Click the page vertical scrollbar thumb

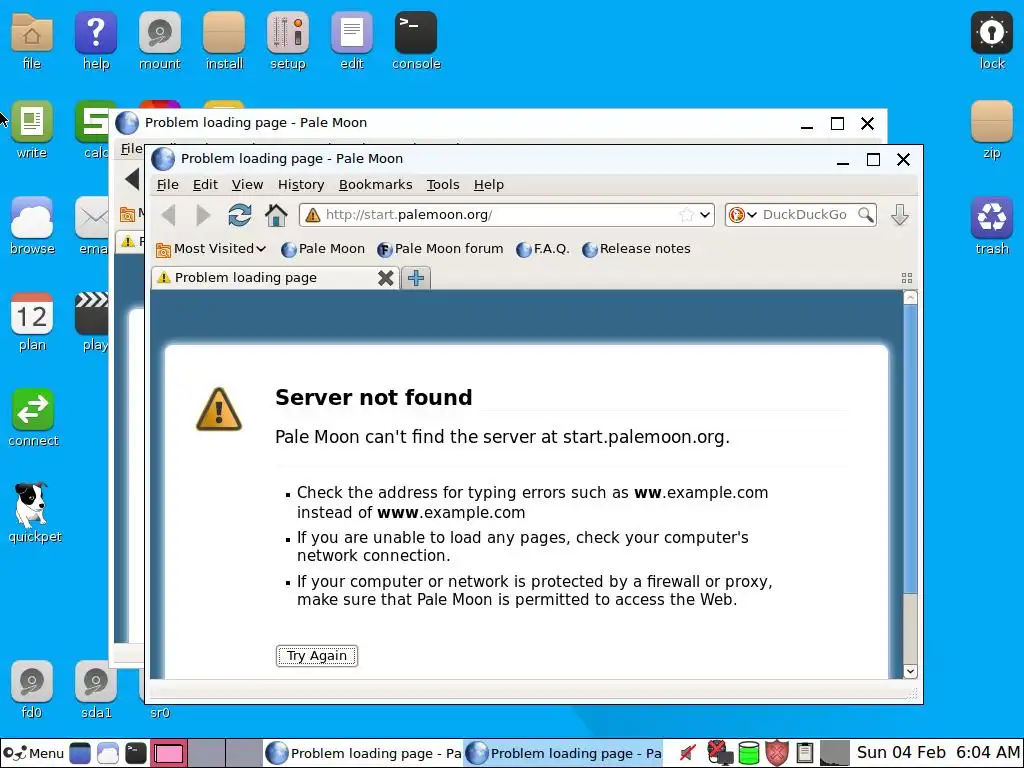point(910,449)
